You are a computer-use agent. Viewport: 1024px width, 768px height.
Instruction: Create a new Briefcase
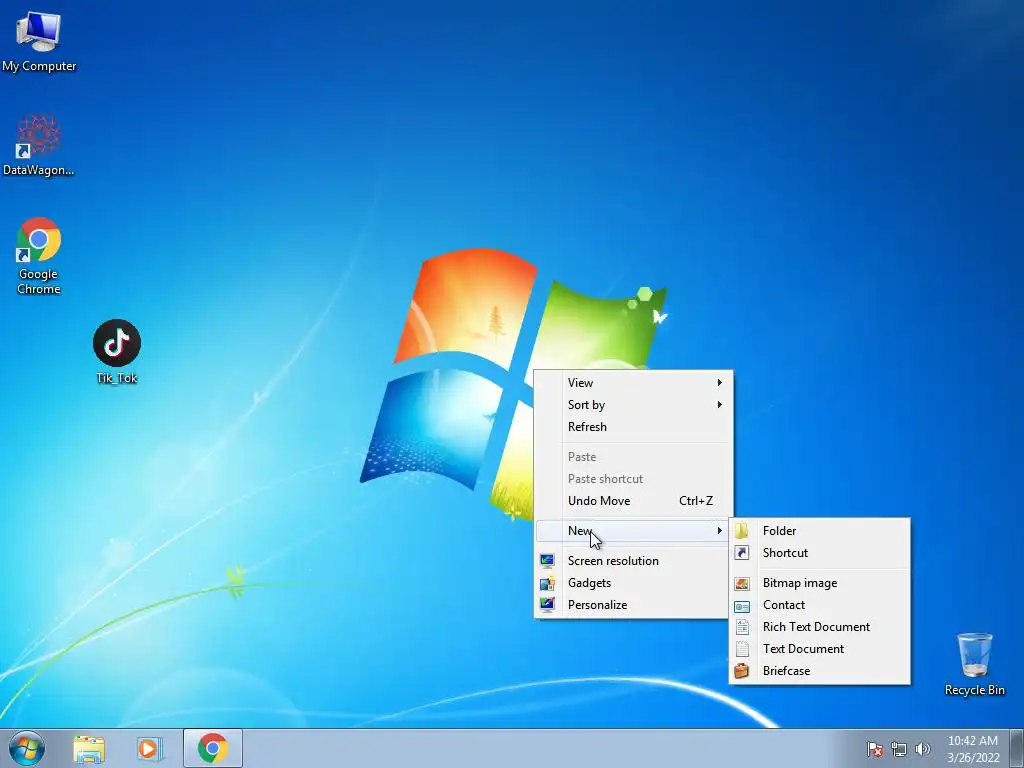(819, 671)
